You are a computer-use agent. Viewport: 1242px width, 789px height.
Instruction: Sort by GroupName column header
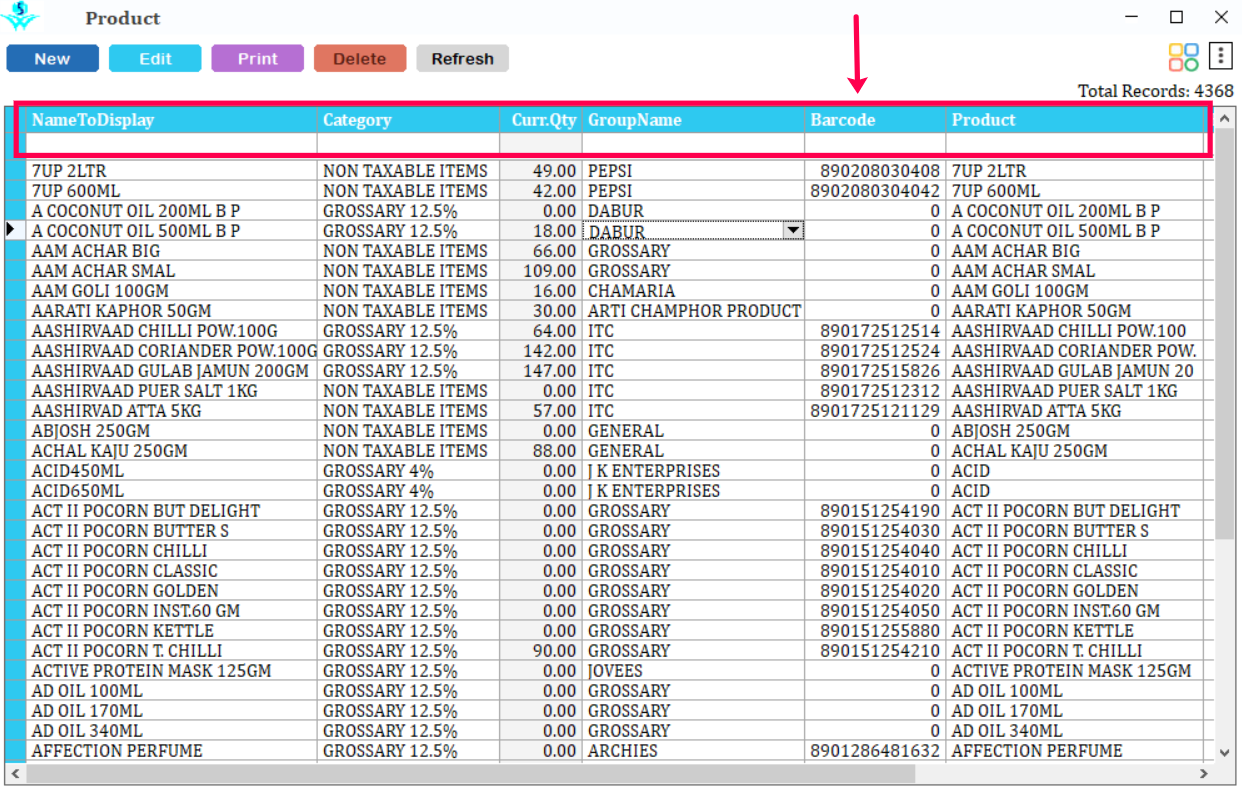tap(693, 120)
